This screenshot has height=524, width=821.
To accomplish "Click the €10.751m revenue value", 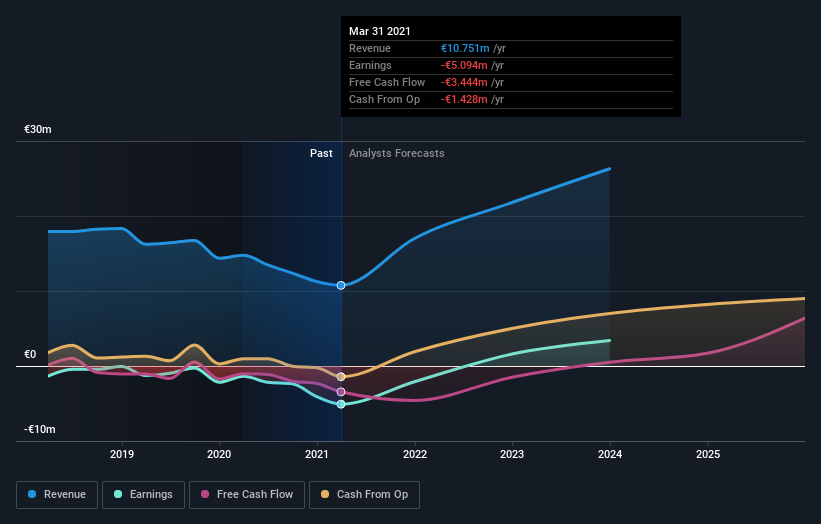I will [465, 48].
